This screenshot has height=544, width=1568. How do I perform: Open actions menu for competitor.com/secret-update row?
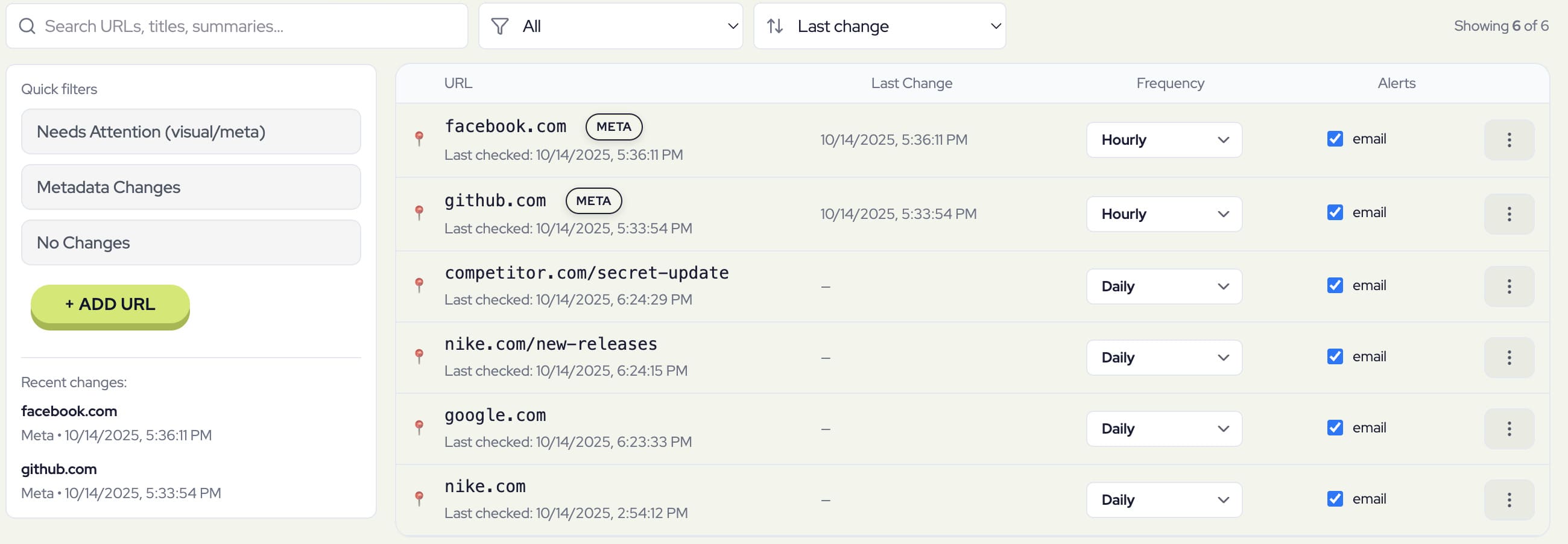coord(1509,286)
